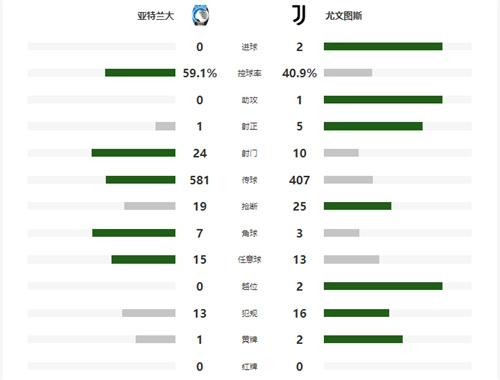Click Juventus's 5 shots-on-target bar
This screenshot has height=380, width=500.
373,126
